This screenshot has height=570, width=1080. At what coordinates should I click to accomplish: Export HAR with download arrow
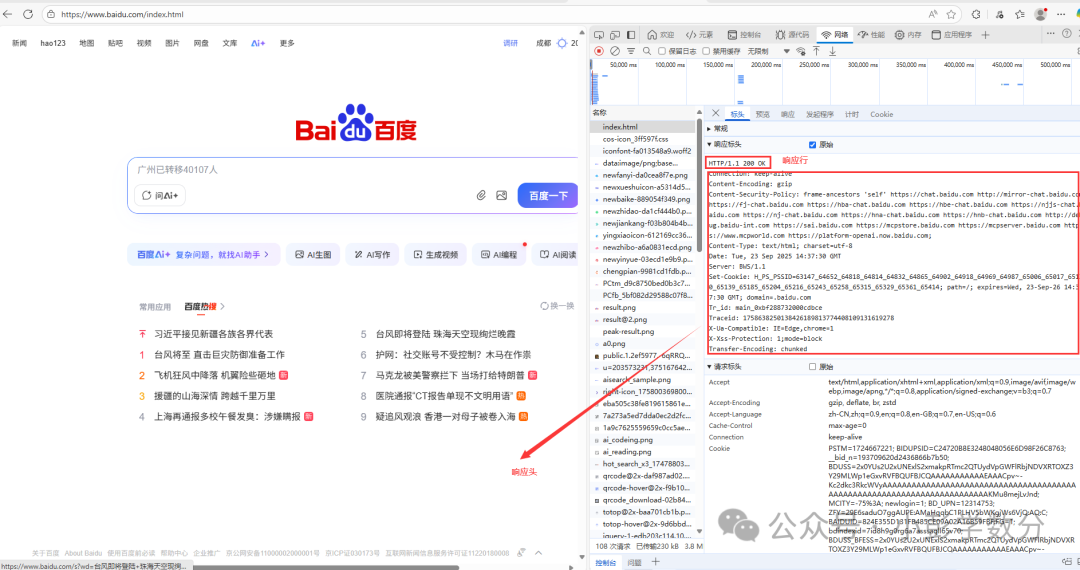click(832, 51)
